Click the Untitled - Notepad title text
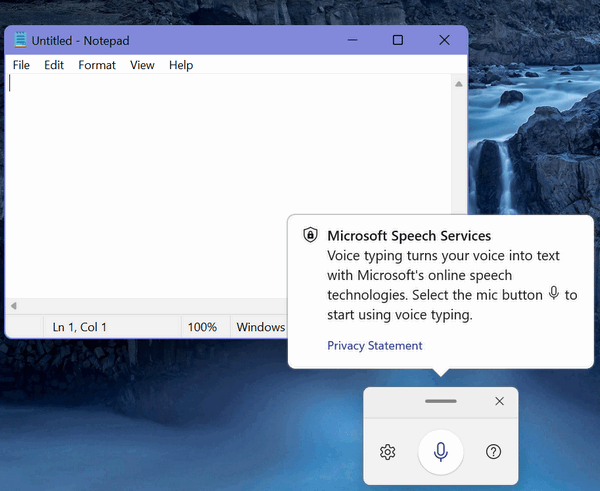600x491 pixels. pos(80,41)
